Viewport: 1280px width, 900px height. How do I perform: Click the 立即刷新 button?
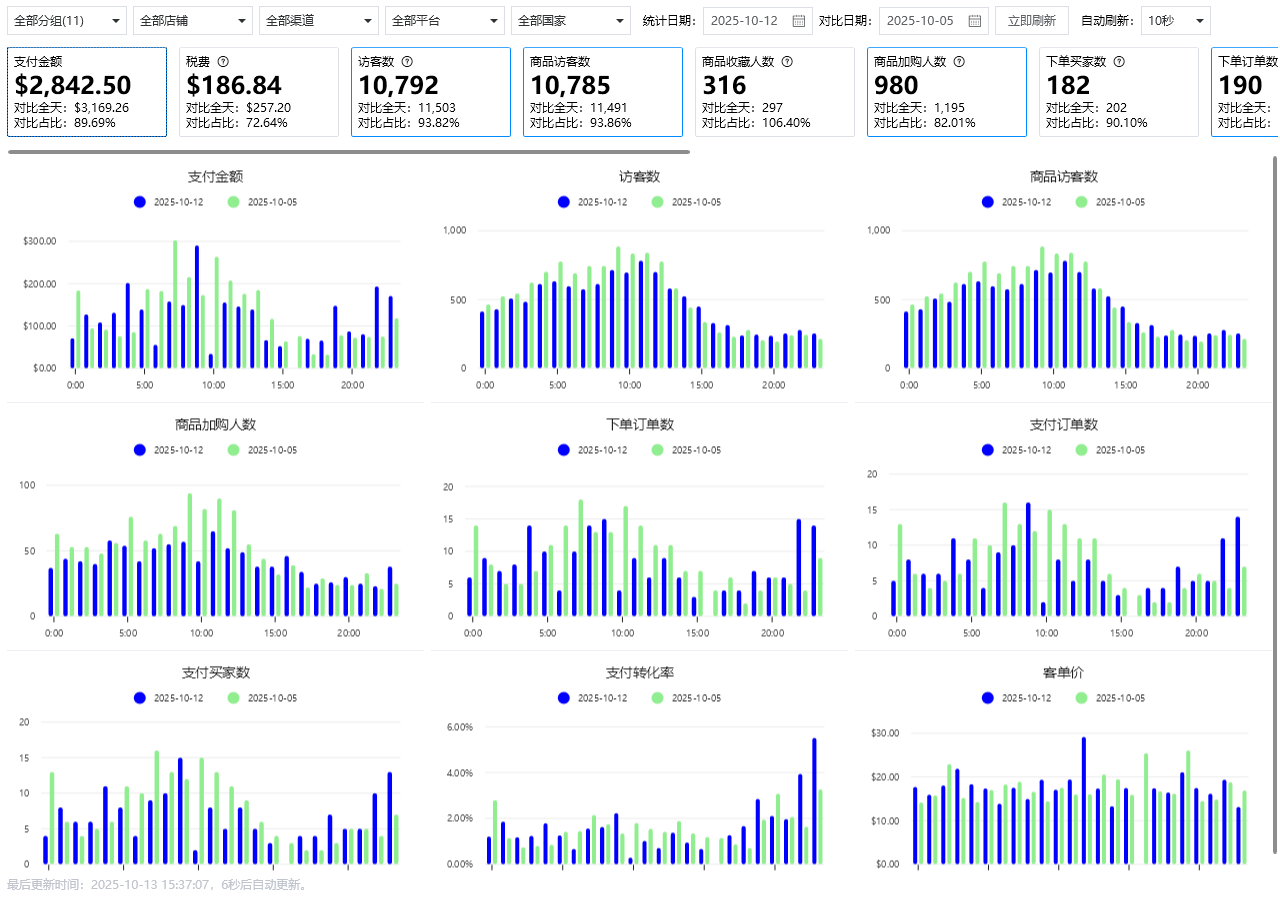pos(1031,21)
